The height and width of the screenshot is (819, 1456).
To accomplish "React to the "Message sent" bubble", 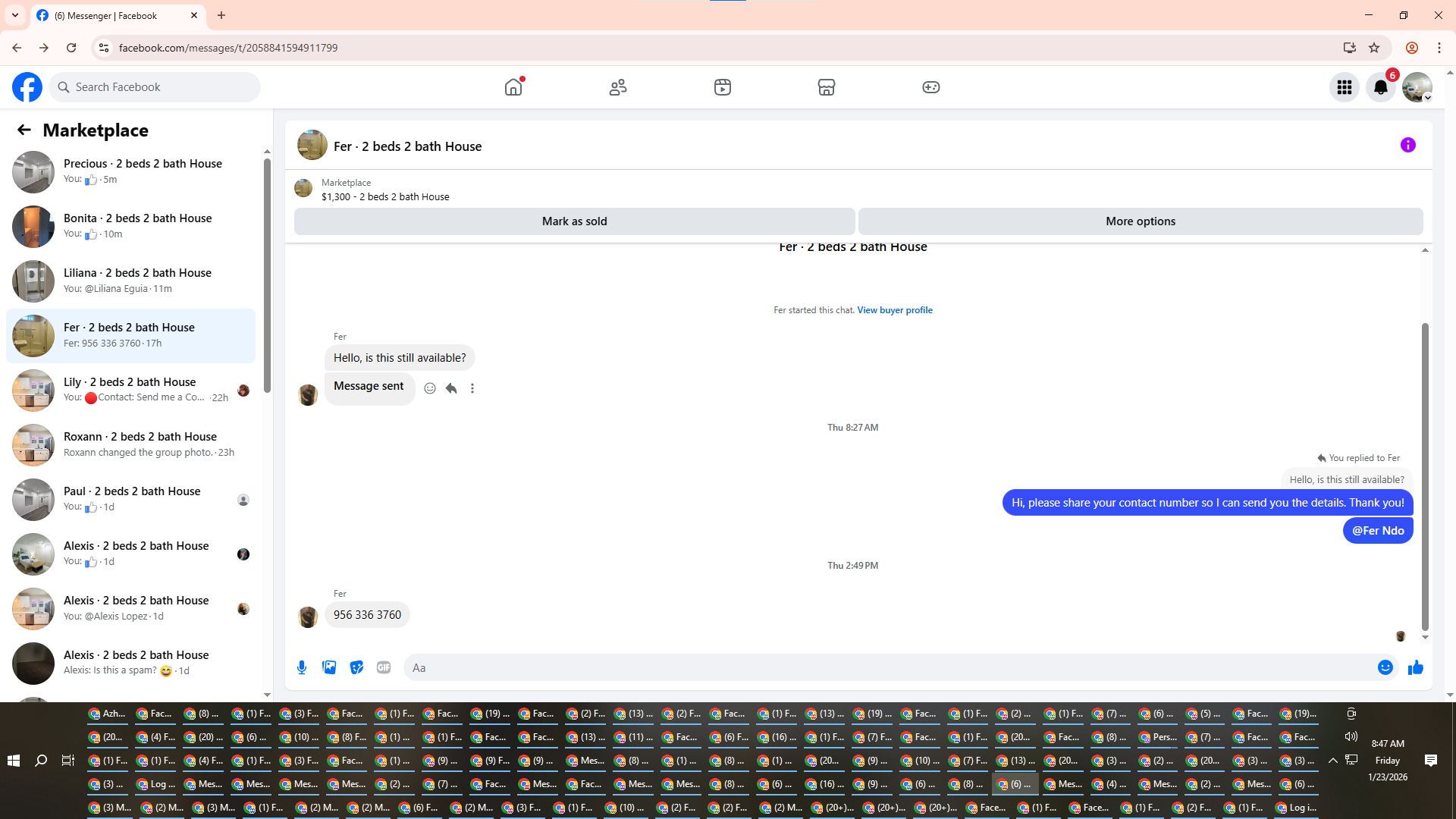I will (x=430, y=388).
